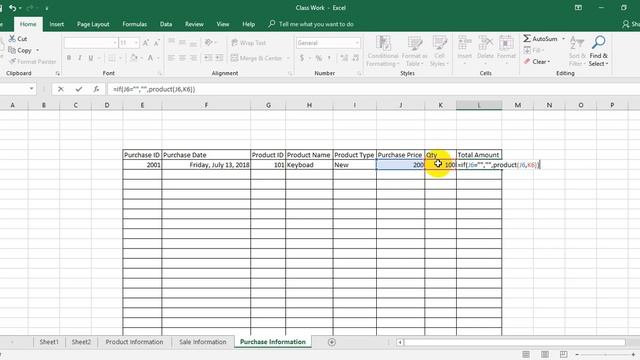
Task: Click horizontal scrollbar left arrow
Action: [x=400, y=342]
